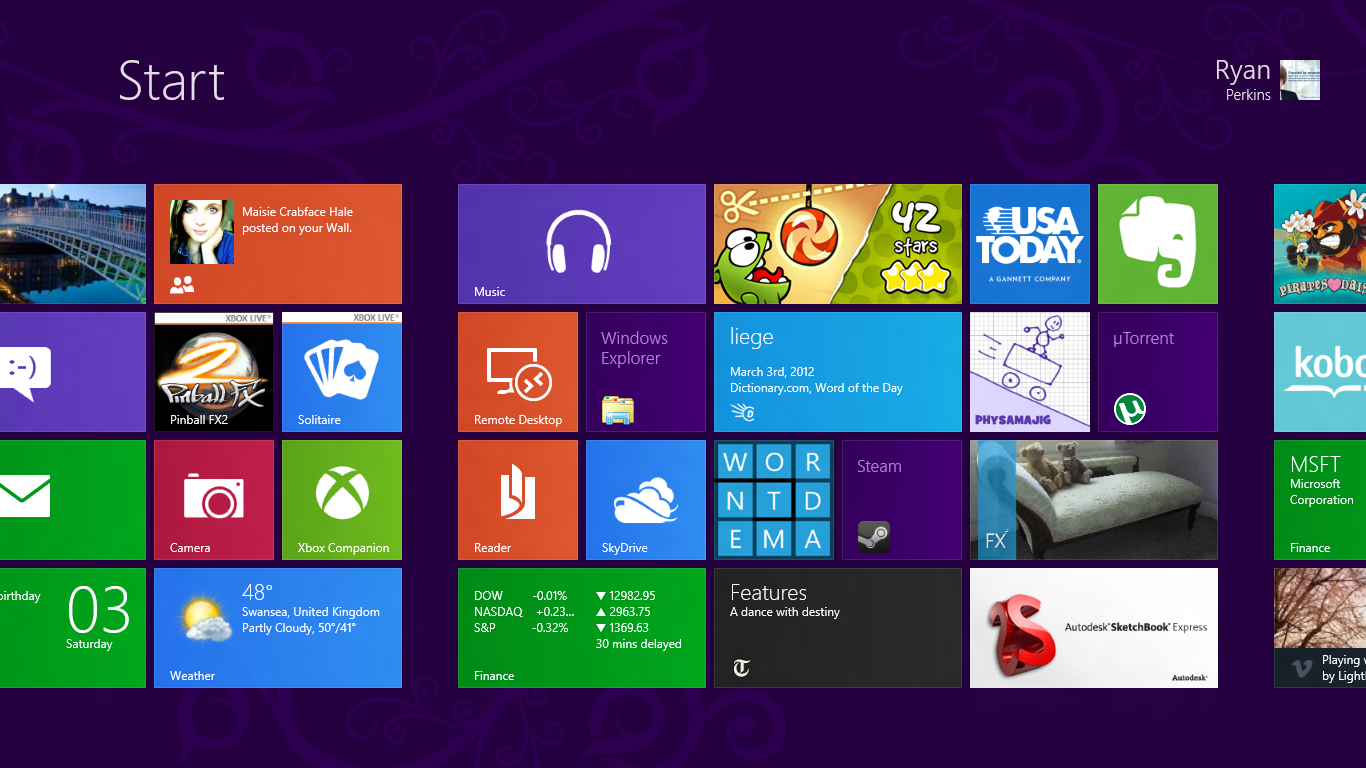Launch Steam from its tile

tap(902, 500)
